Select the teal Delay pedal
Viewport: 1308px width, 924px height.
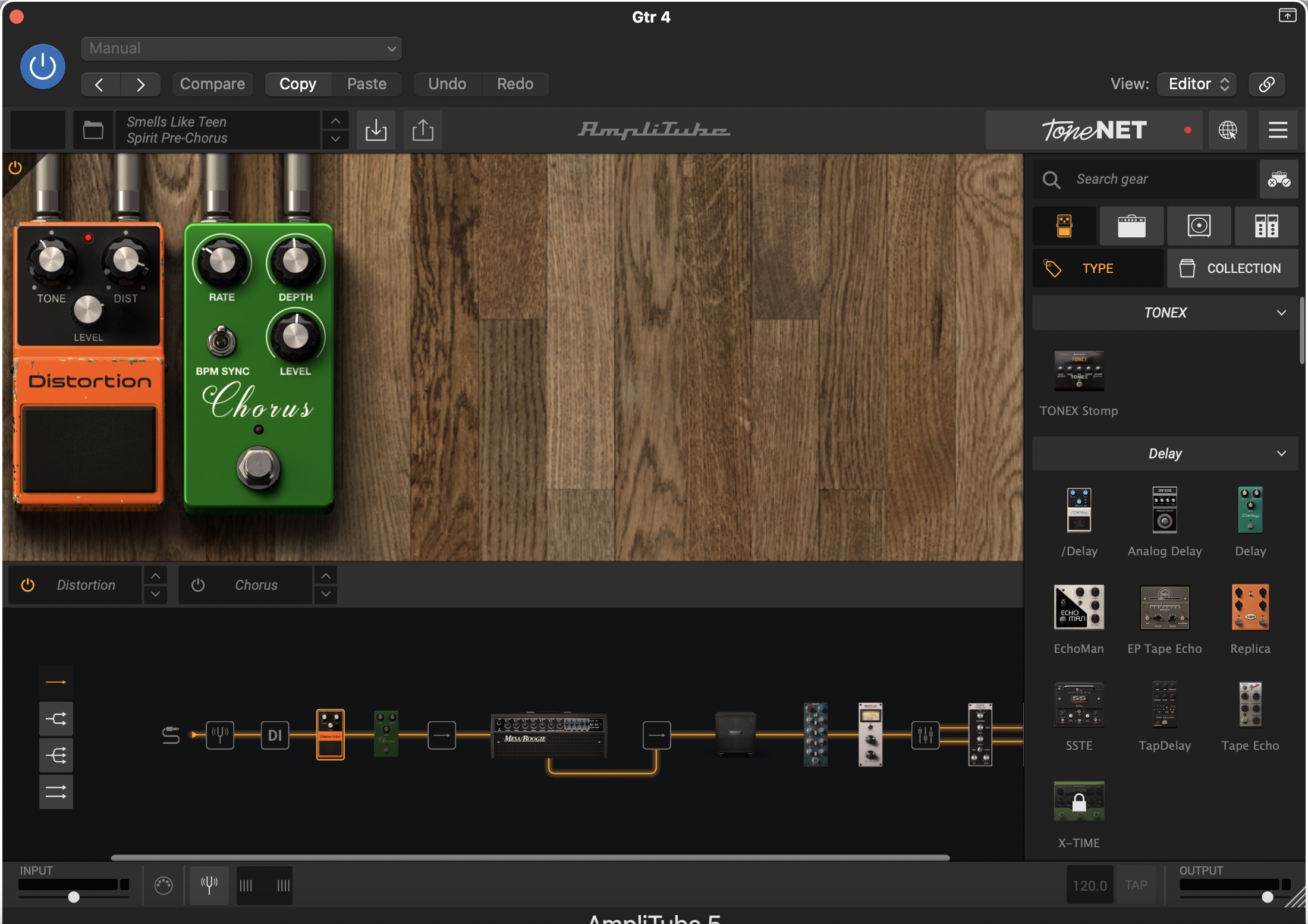1250,510
